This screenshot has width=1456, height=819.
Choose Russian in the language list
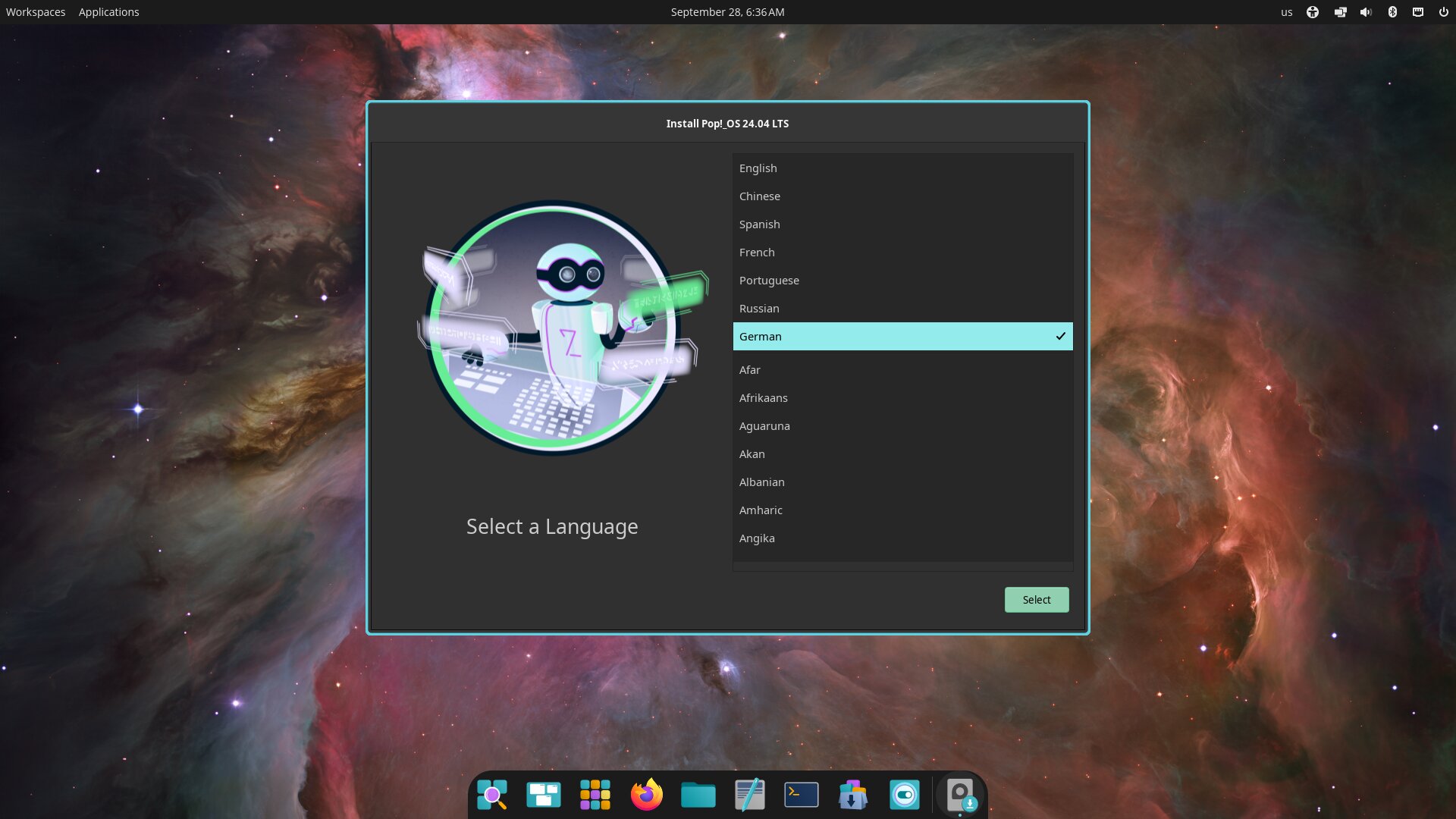coord(903,309)
